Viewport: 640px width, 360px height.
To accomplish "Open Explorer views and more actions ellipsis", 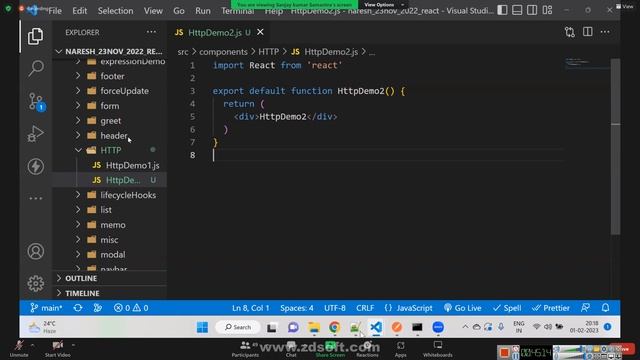I will pyautogui.click(x=151, y=32).
